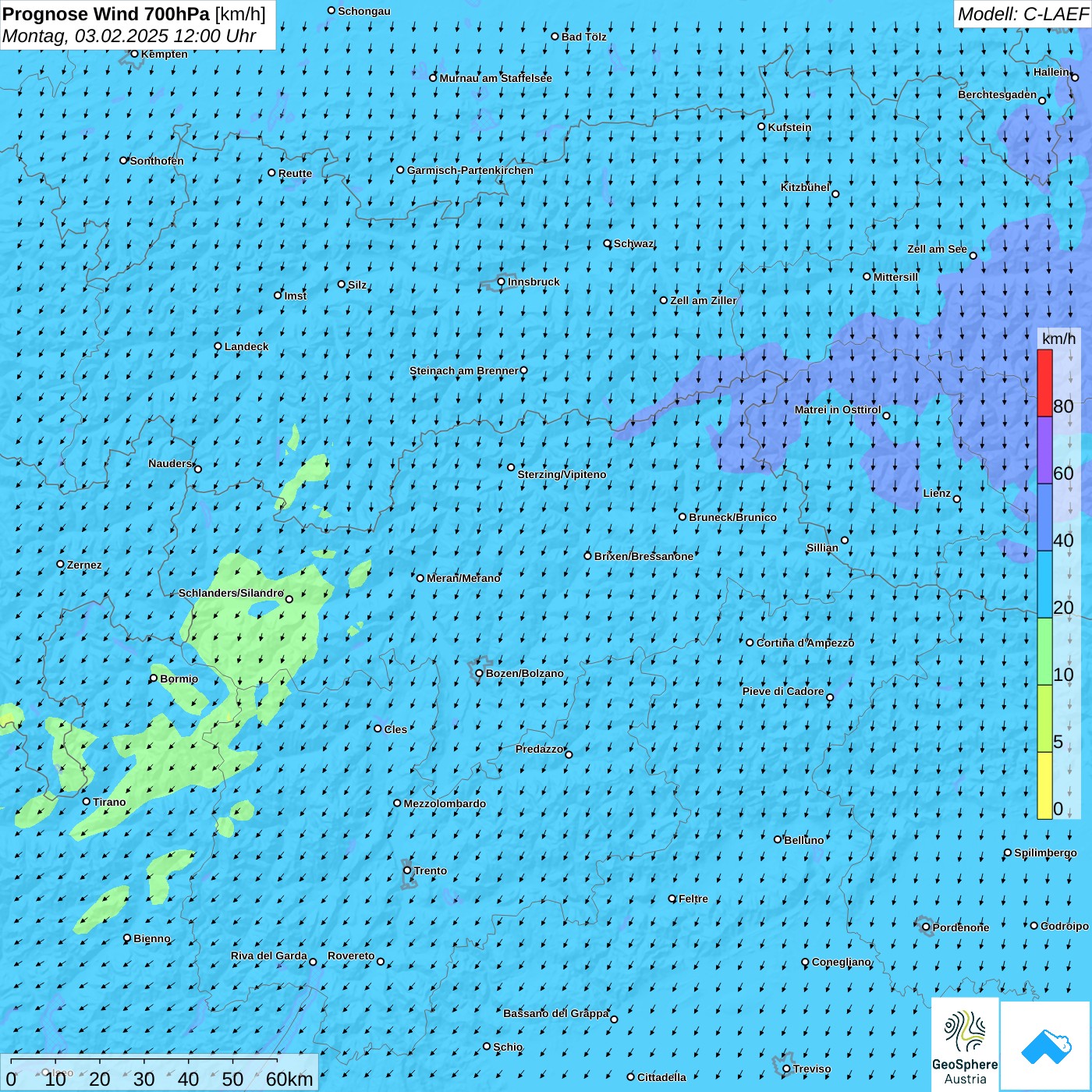Click the 'Reutte' label
This screenshot has width=1092, height=1092.
pos(295,173)
